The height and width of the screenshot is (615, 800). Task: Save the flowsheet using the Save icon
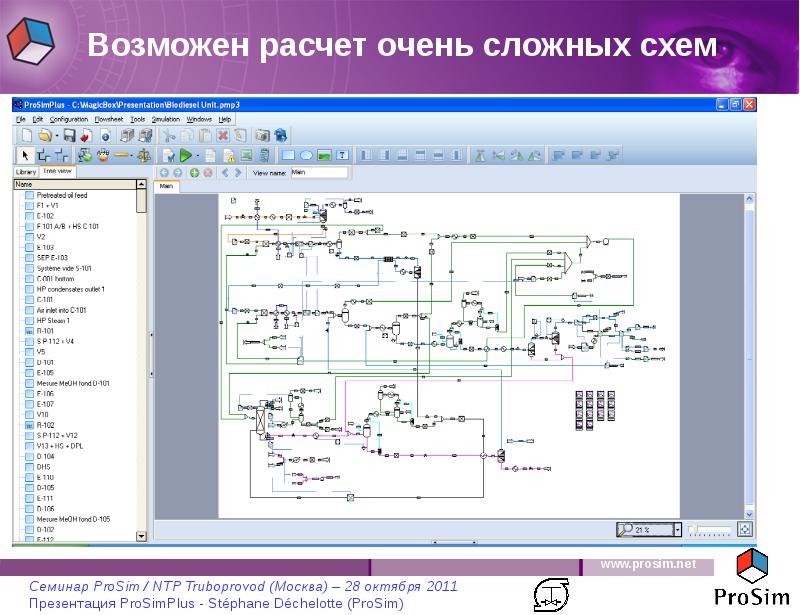coord(68,137)
